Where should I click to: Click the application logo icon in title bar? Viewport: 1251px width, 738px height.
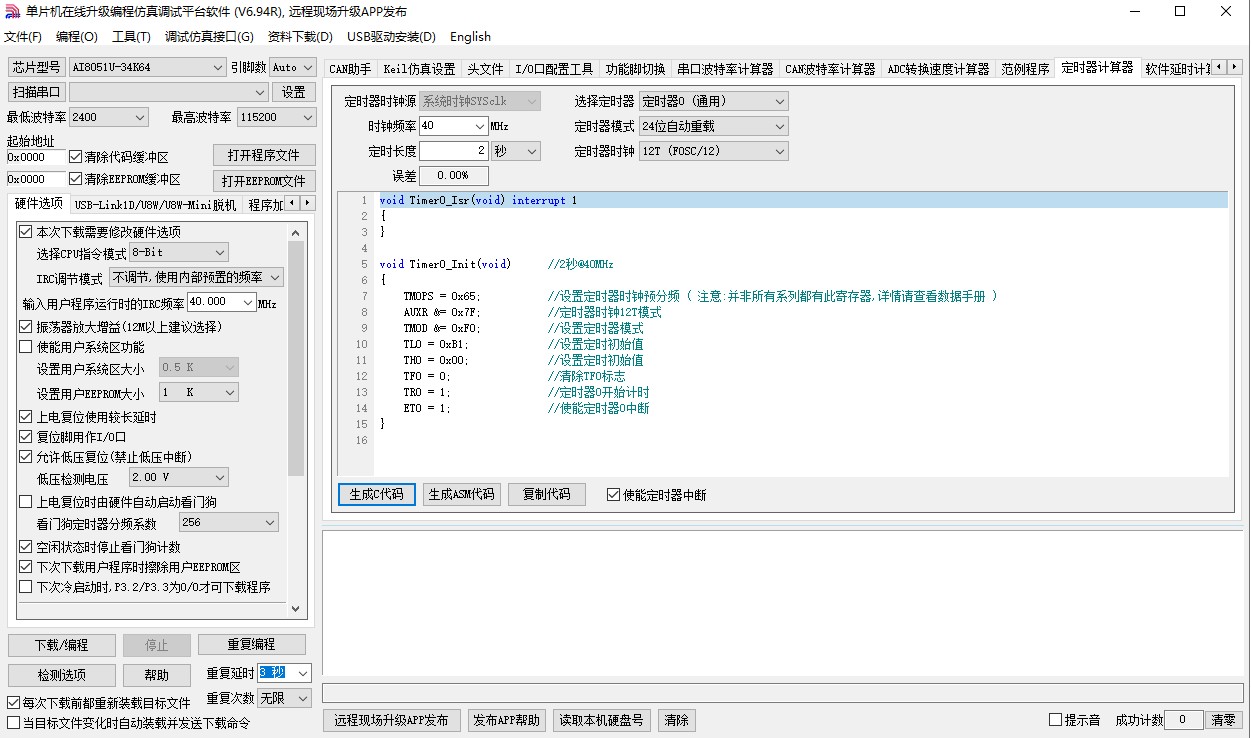click(12, 12)
